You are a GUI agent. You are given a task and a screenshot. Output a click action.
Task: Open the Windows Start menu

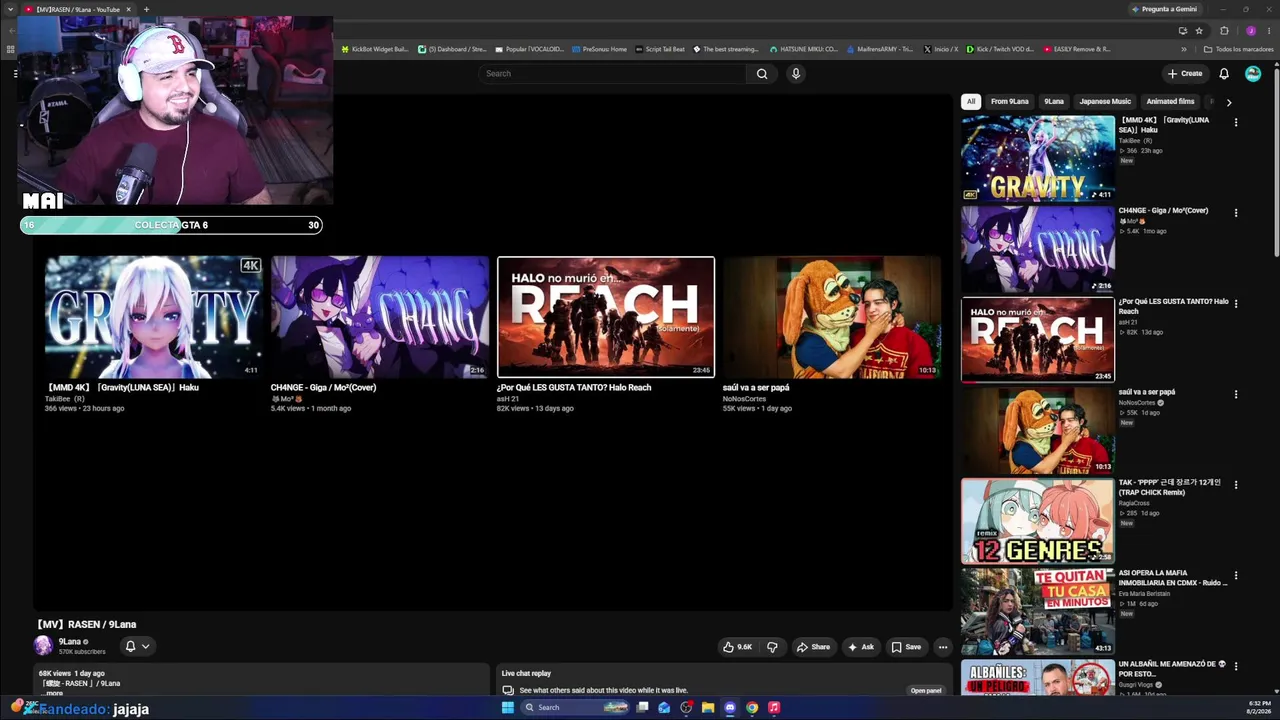[508, 708]
